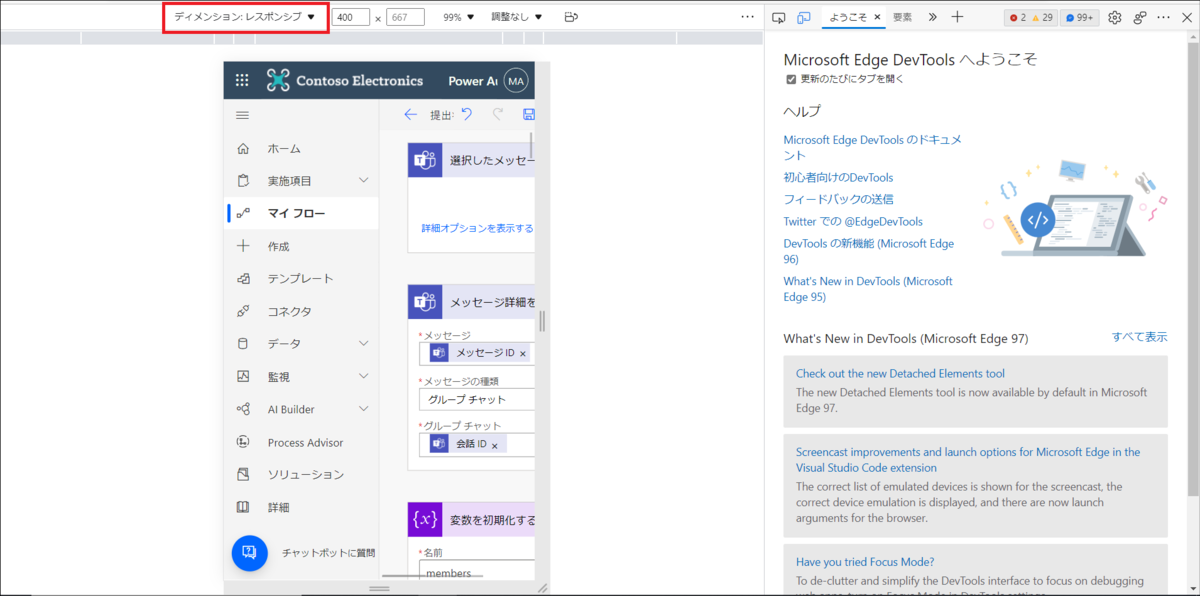Click the template icon beside テンプレート
The width and height of the screenshot is (1200, 596).
pos(243,278)
